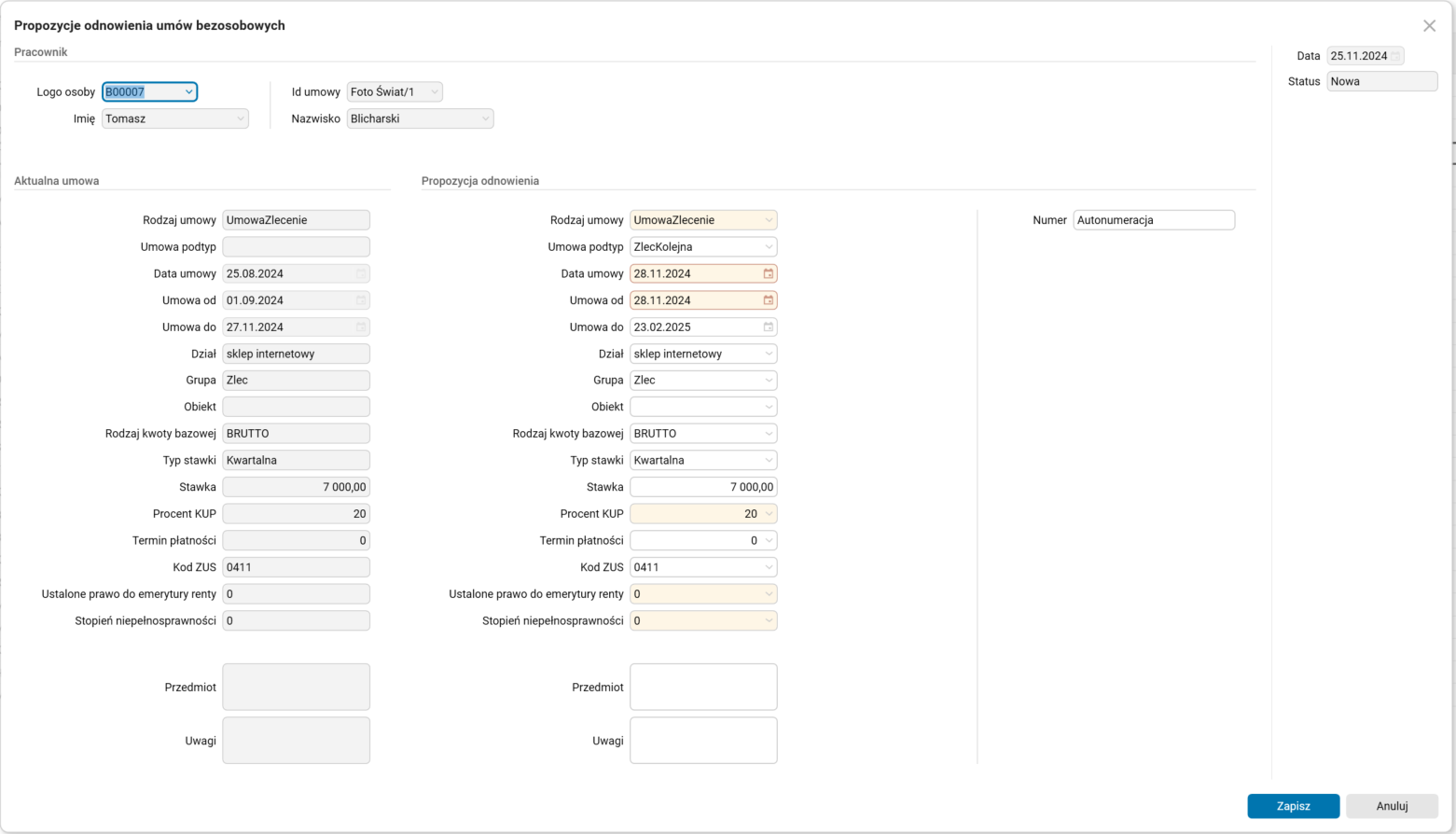This screenshot has width=1456, height=834.
Task: Open calendar picker for proposal Umowa do
Action: click(769, 327)
